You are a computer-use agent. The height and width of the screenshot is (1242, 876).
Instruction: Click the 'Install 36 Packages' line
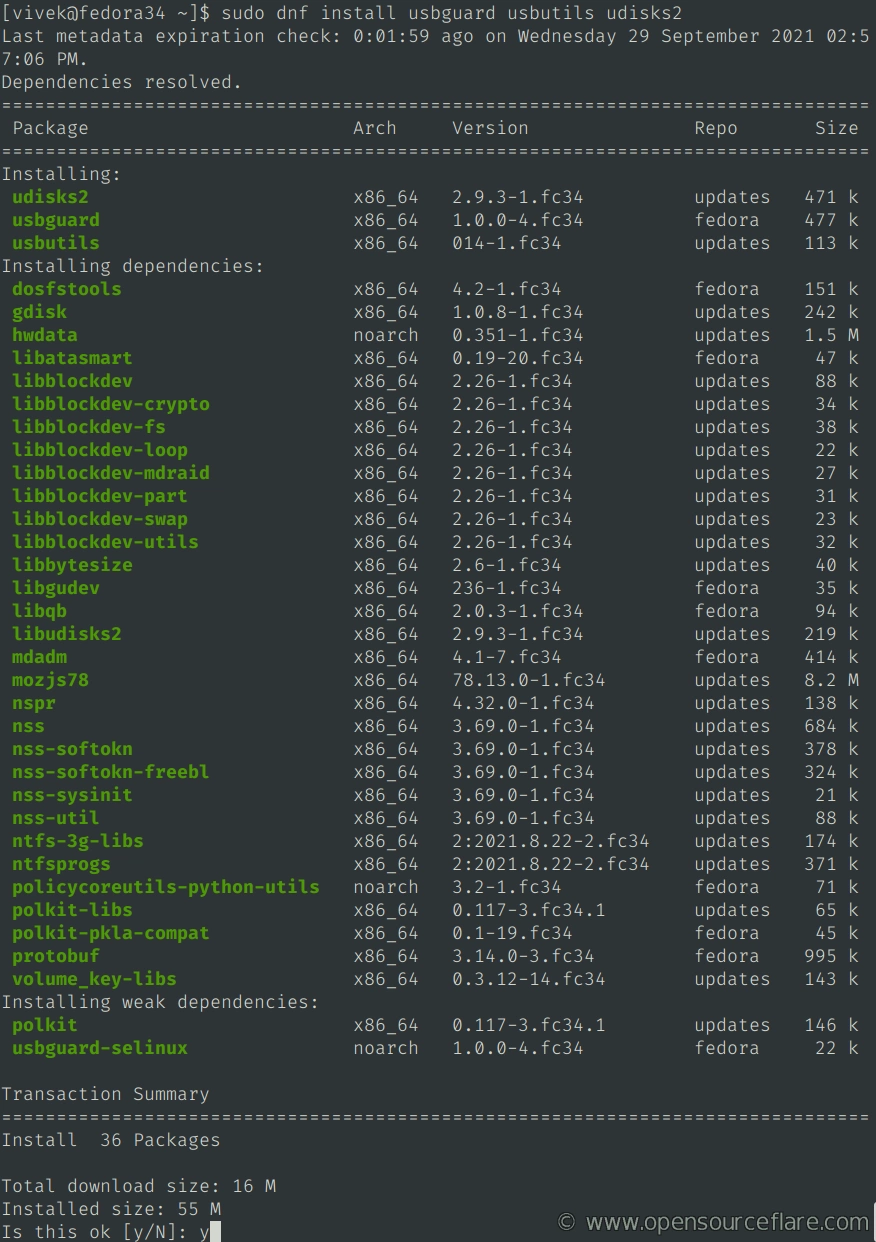click(x=110, y=1140)
